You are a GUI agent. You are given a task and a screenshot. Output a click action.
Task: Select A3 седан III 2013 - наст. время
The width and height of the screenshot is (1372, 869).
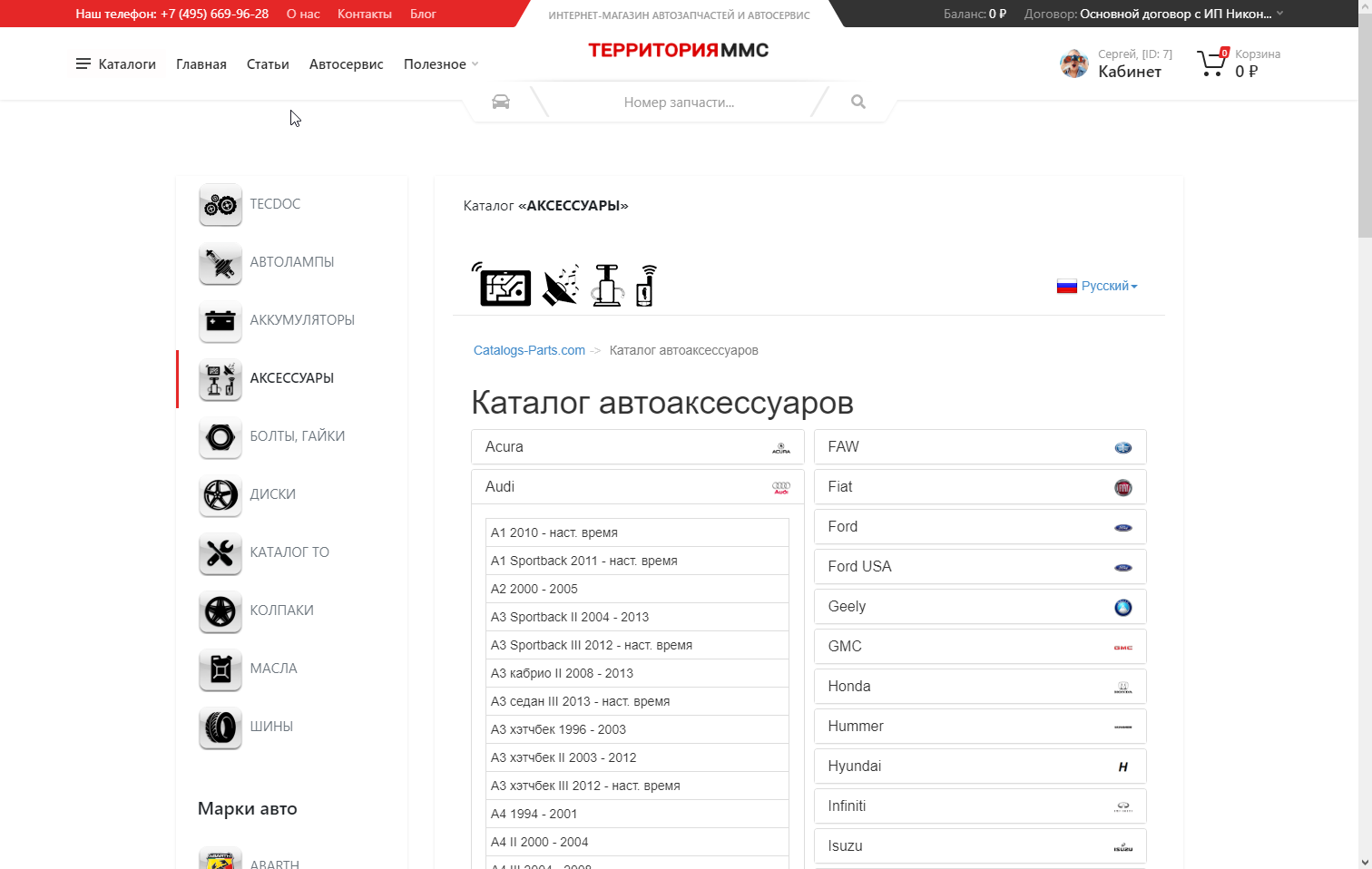tap(637, 701)
